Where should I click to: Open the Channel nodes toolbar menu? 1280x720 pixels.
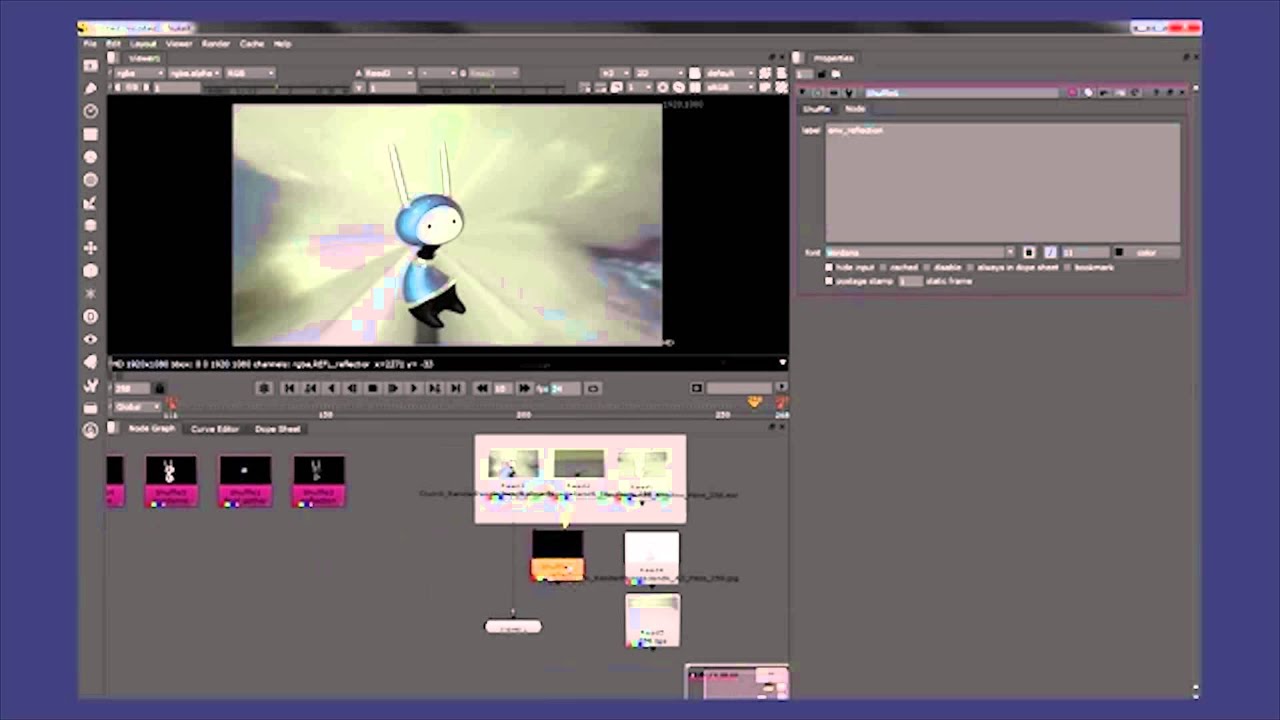tap(90, 134)
